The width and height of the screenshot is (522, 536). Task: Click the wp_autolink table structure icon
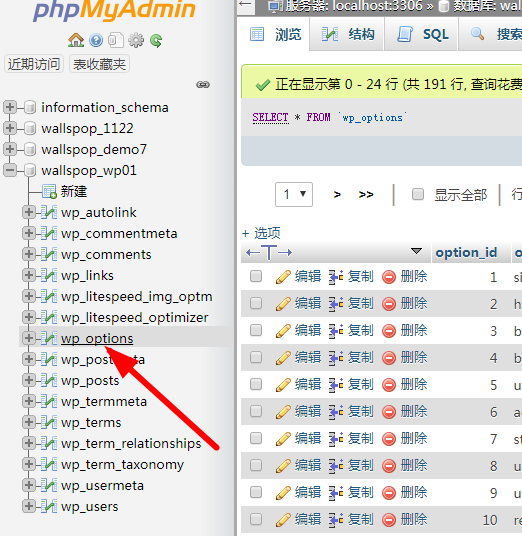point(49,213)
